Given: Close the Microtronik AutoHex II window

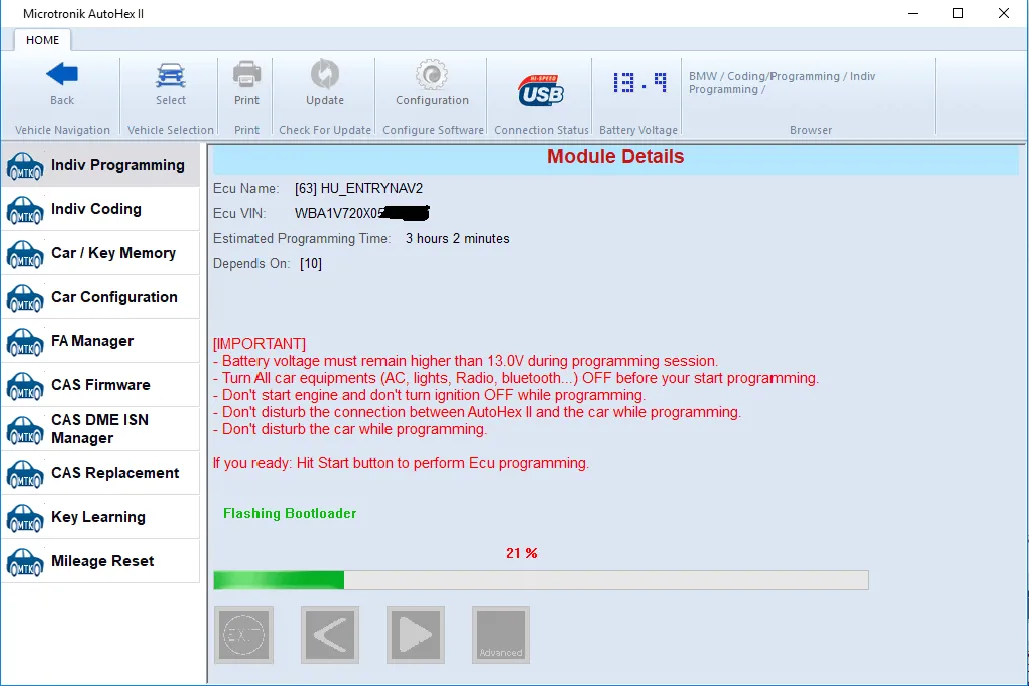Looking at the screenshot, I should [x=1004, y=13].
